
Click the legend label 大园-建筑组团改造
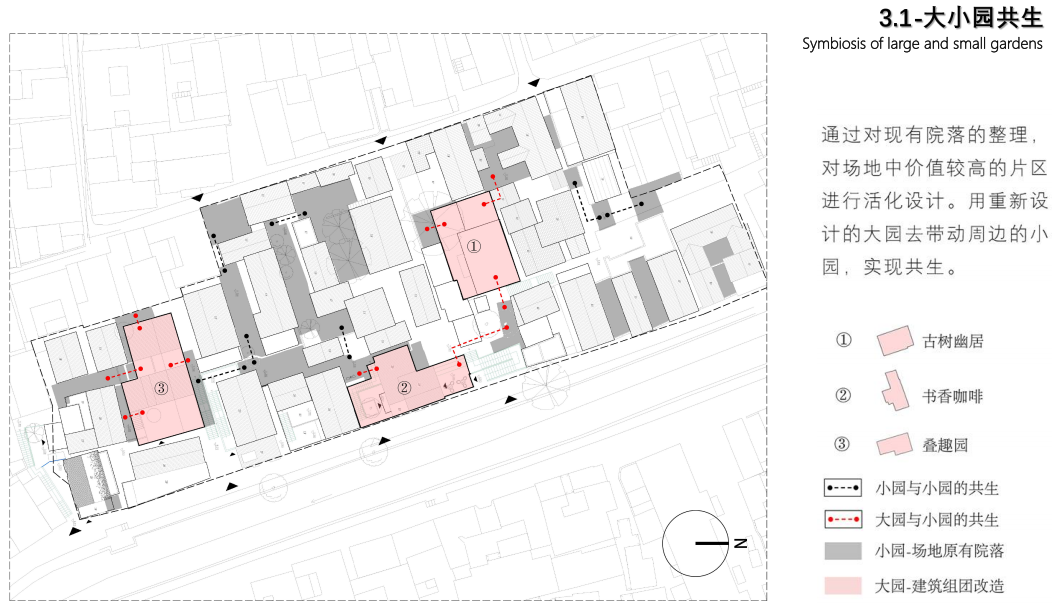[940, 586]
